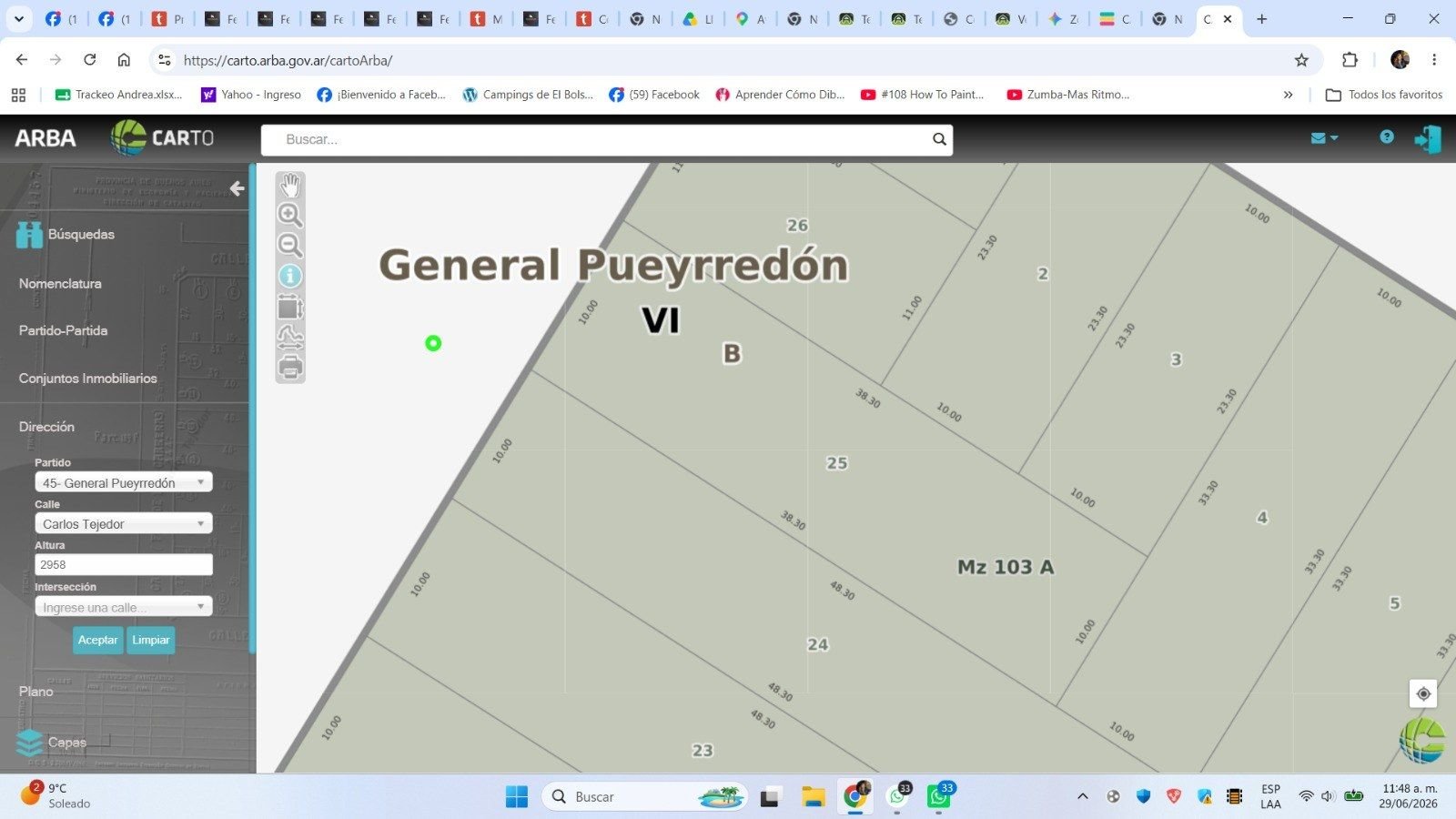Click the Aceptar button
Image resolution: width=1456 pixels, height=819 pixels.
click(x=97, y=640)
